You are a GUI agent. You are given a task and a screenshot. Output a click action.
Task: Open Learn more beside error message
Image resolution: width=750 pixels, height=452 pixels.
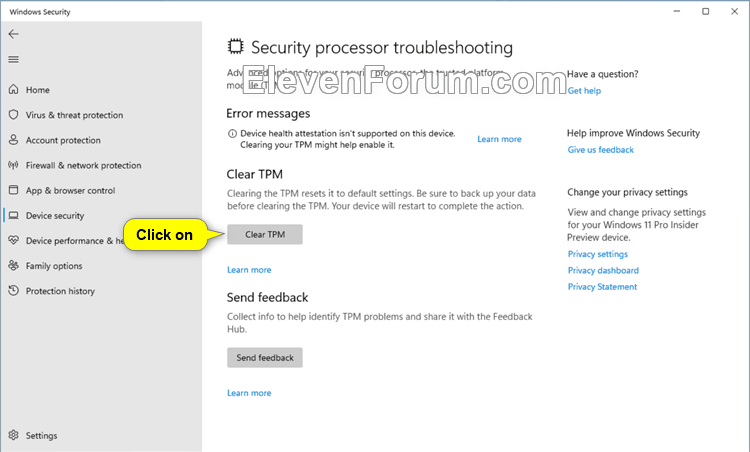click(499, 139)
